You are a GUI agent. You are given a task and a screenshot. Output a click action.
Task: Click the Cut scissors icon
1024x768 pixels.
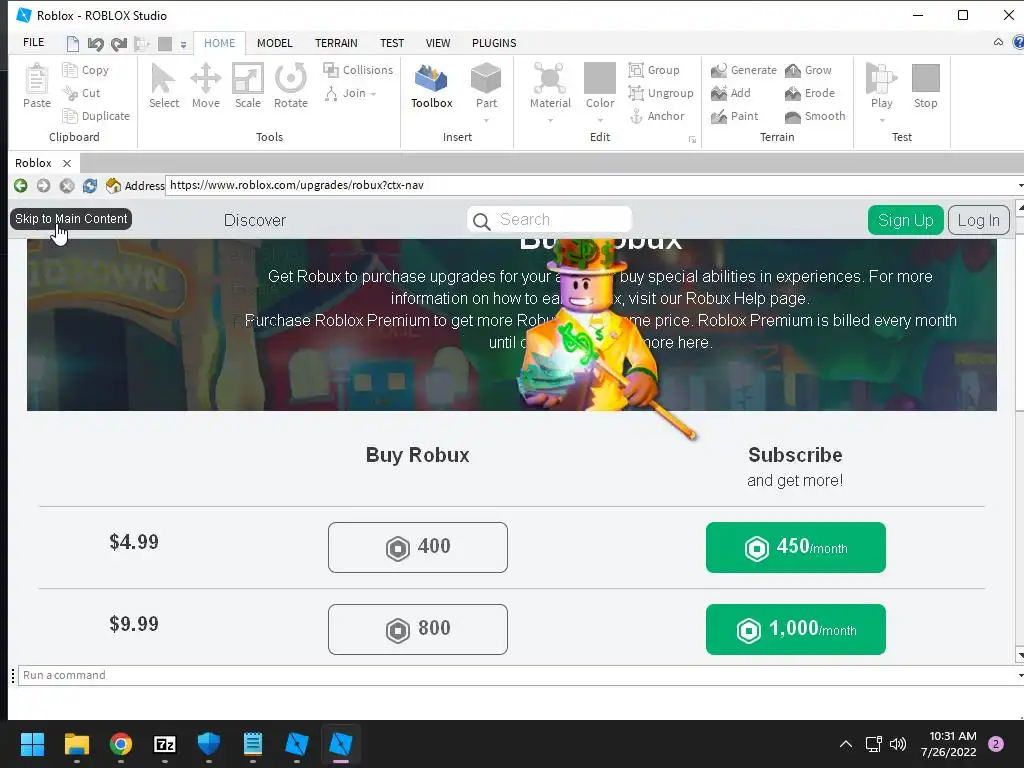click(x=69, y=93)
